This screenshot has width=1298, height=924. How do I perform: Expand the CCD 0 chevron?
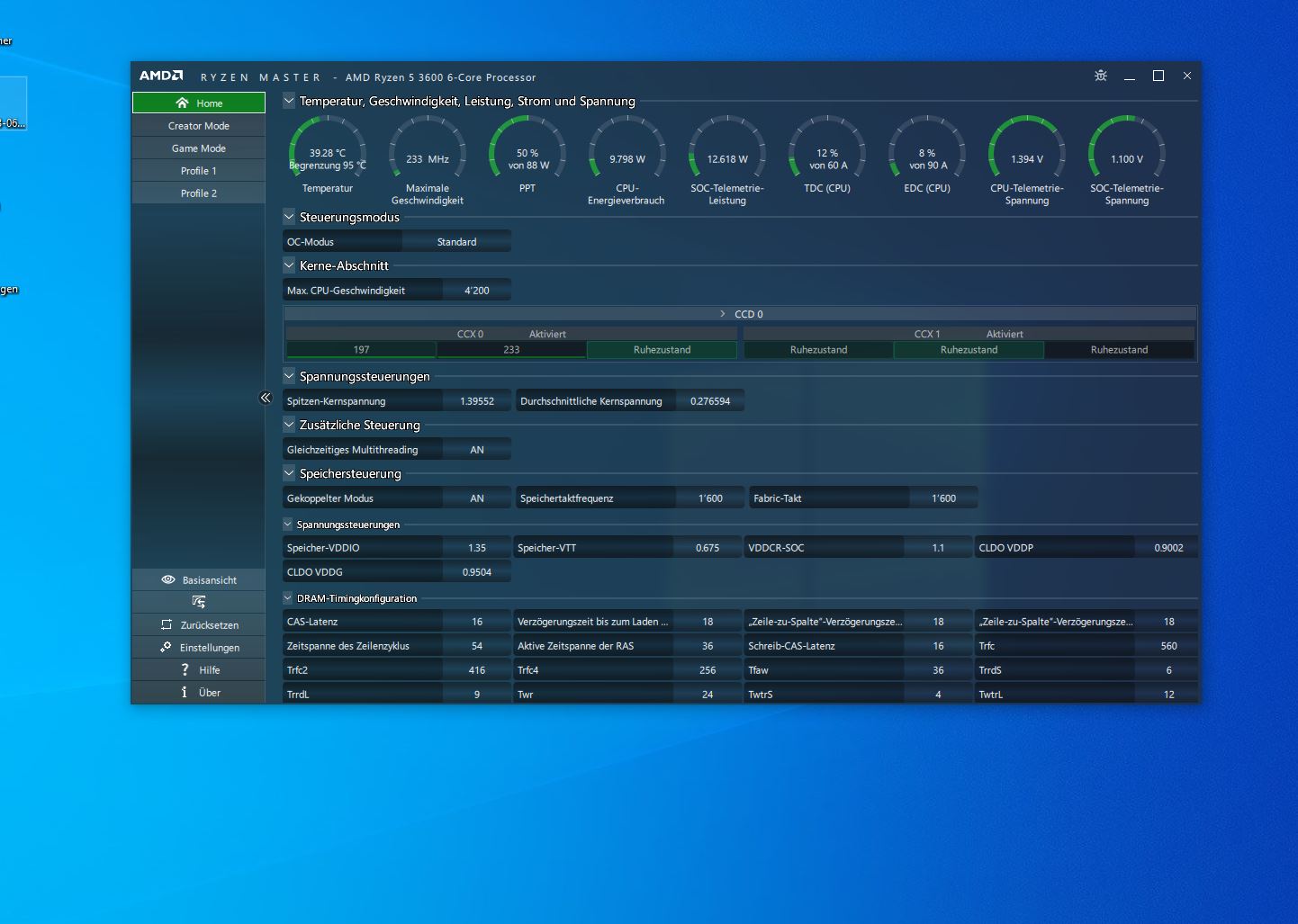click(x=722, y=314)
